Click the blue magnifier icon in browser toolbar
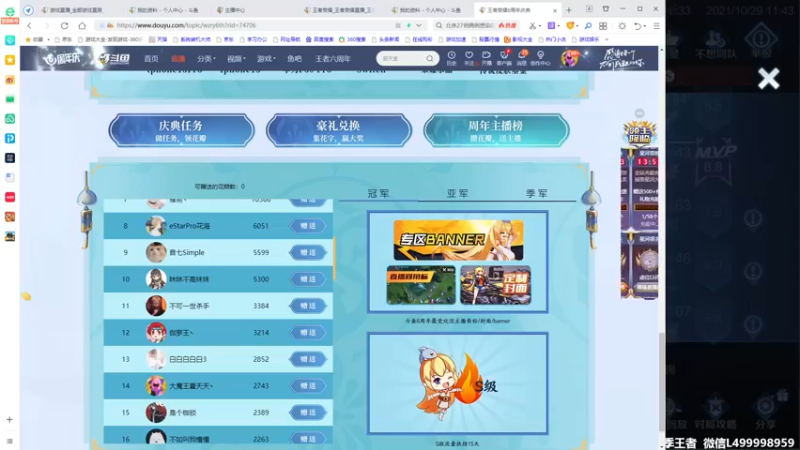800x450 pixels. tap(588, 26)
